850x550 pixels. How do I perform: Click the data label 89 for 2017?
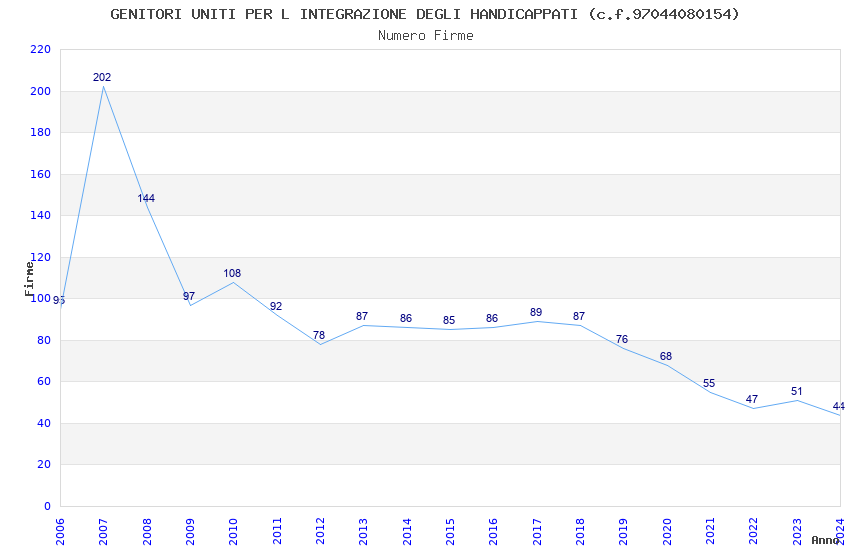[x=536, y=313]
